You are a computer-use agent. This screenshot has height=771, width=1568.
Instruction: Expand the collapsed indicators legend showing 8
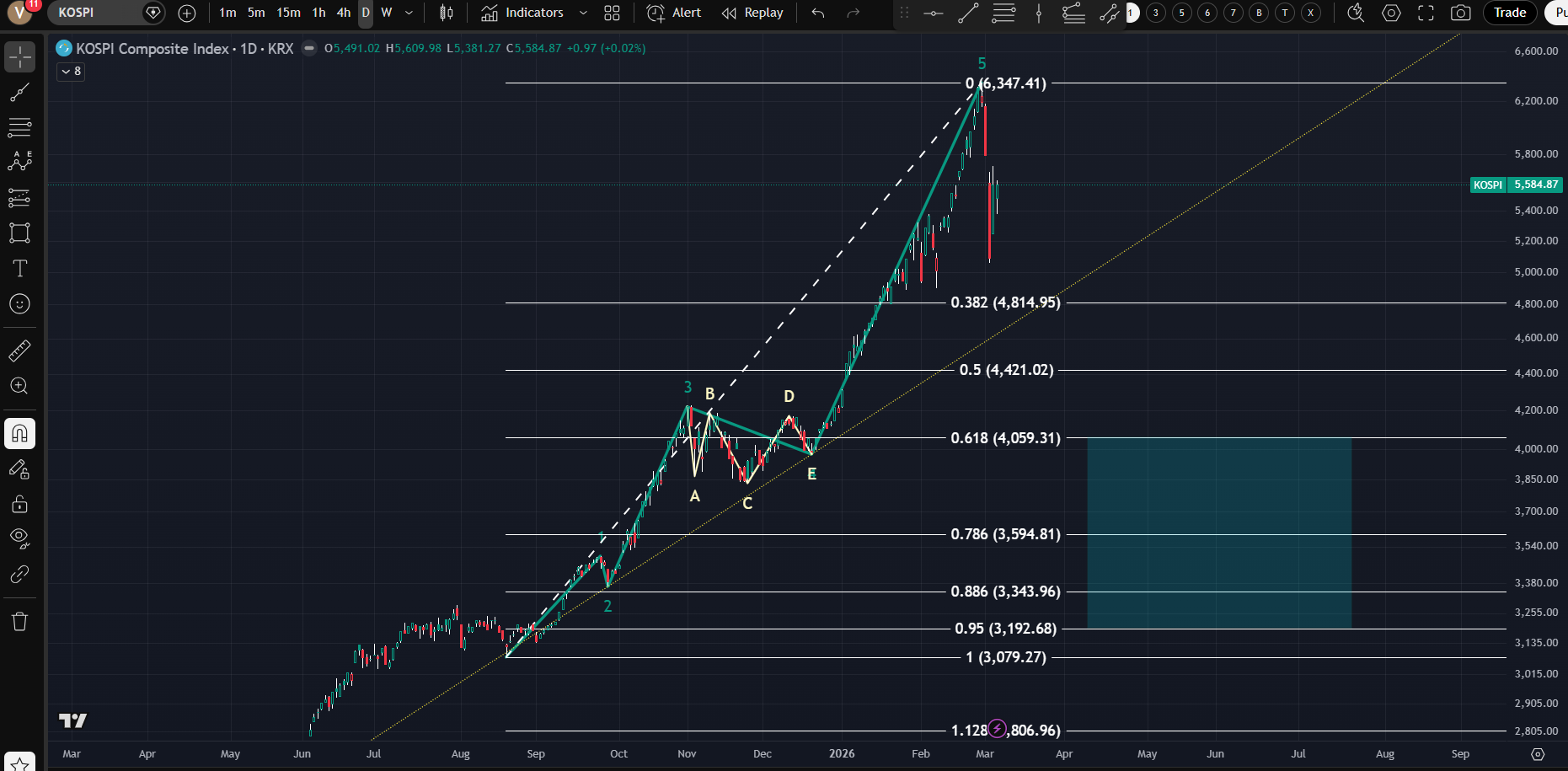click(x=71, y=72)
